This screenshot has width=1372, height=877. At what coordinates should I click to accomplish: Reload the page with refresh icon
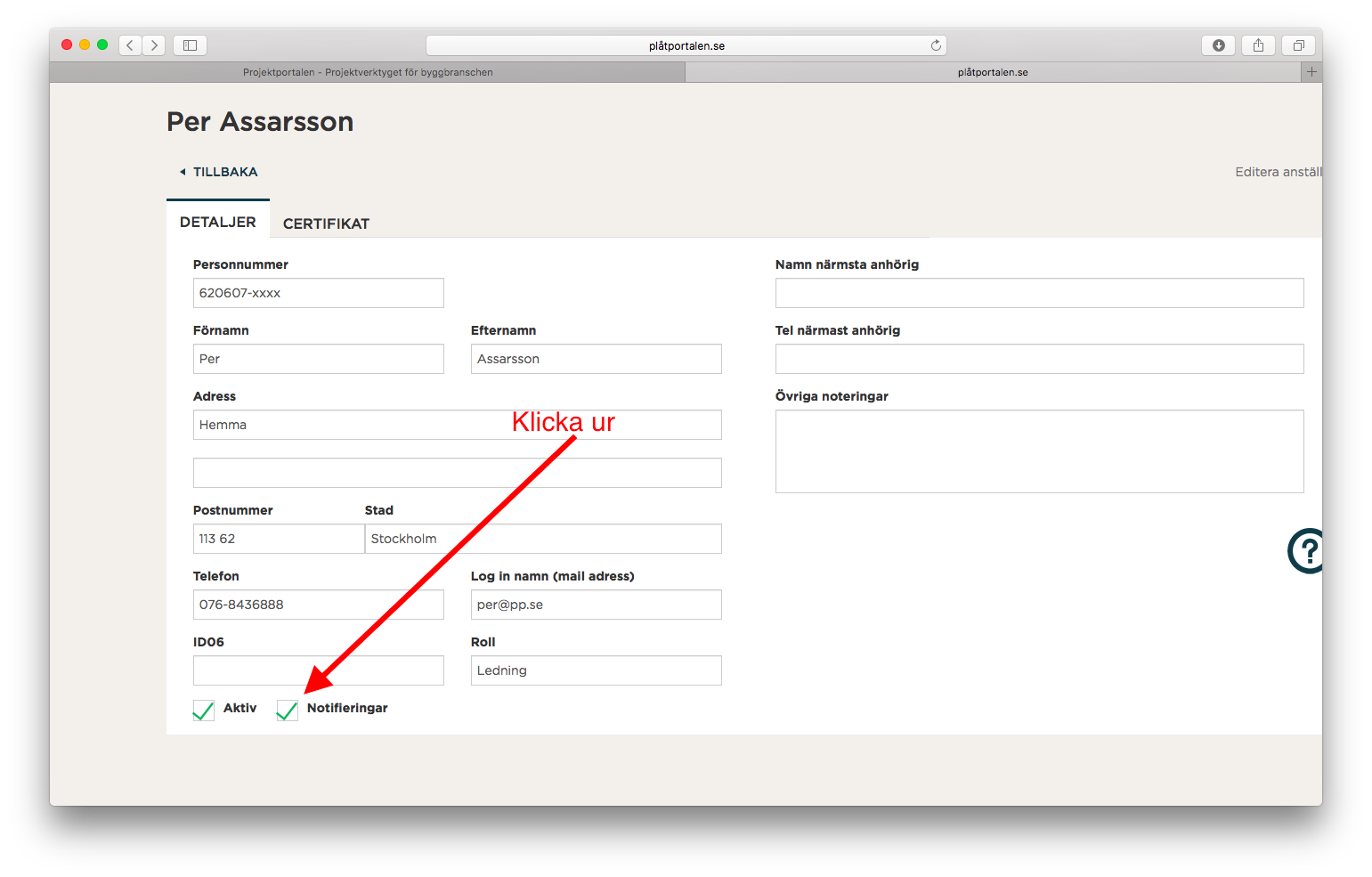click(x=936, y=45)
